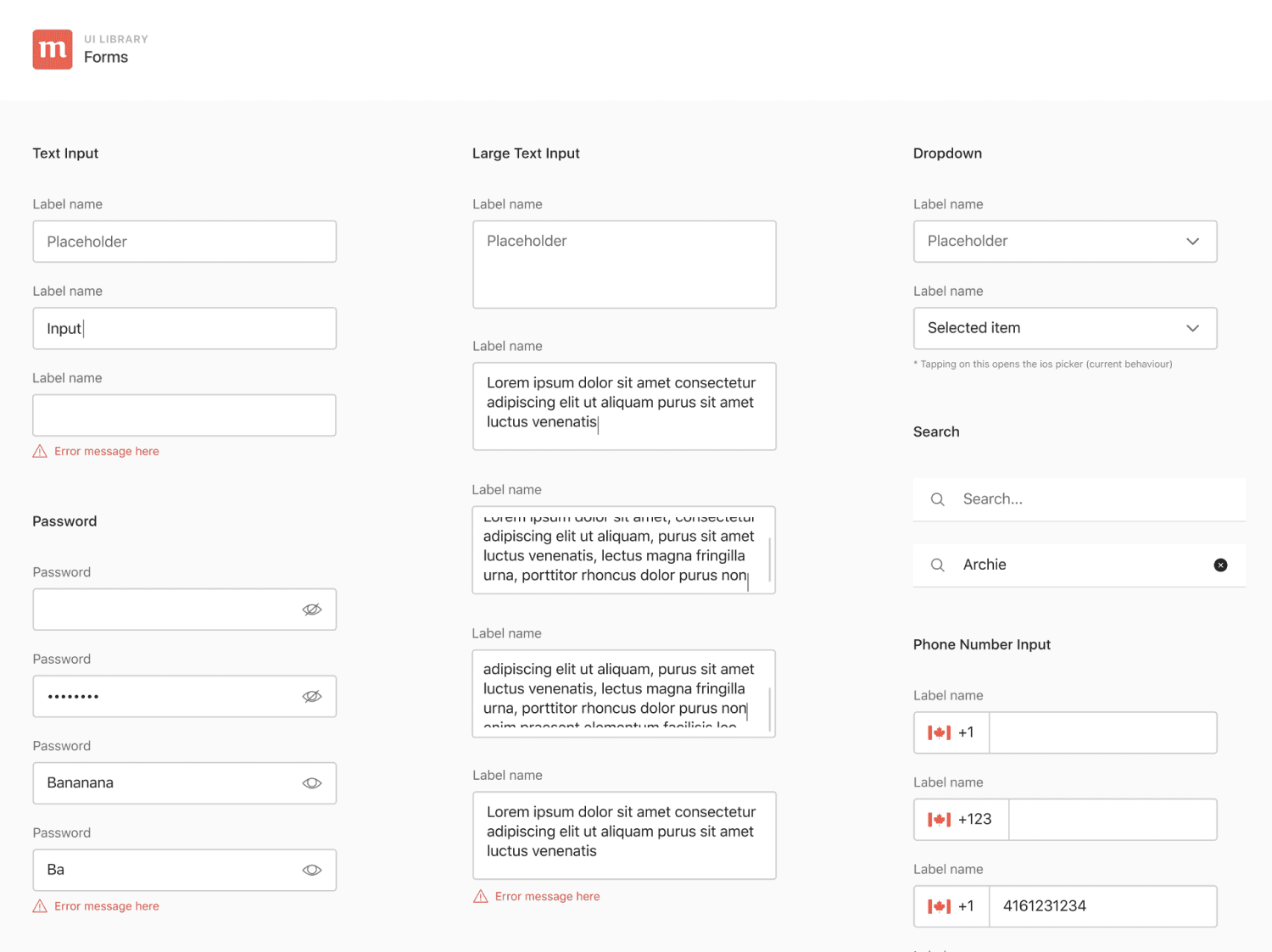Focus the Placeholder text input field

pyautogui.click(x=185, y=242)
